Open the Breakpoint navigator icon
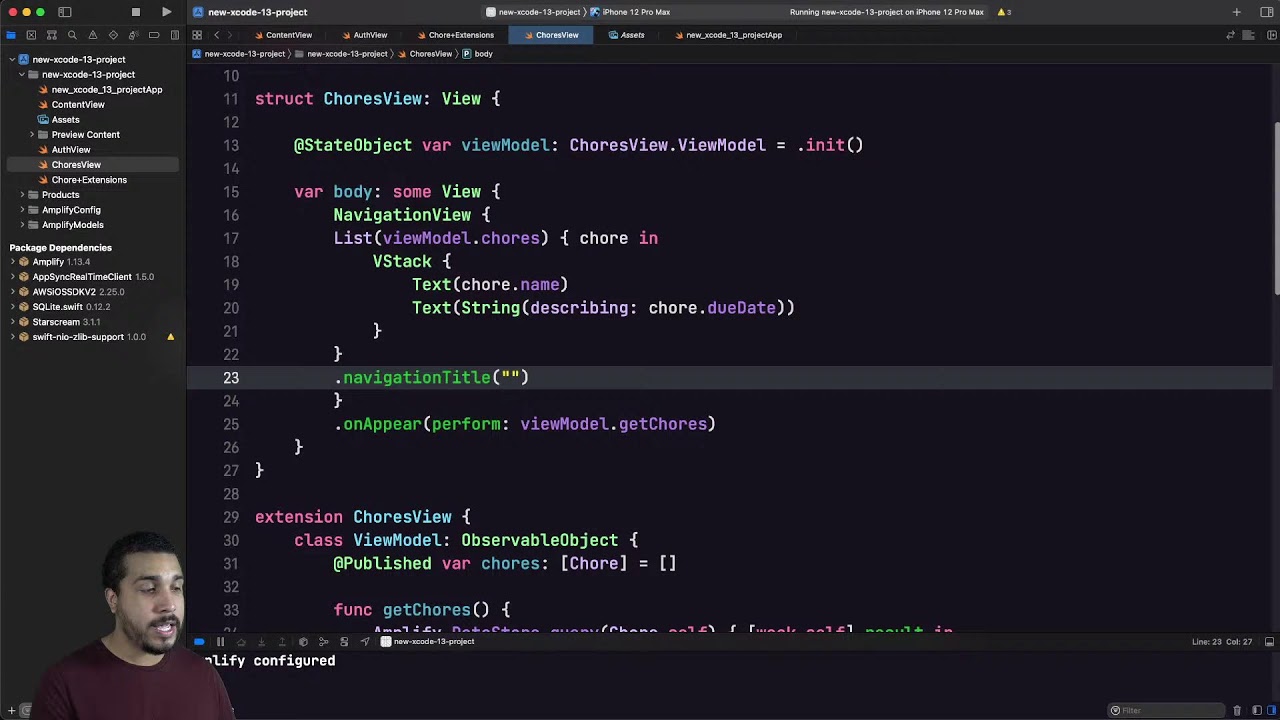This screenshot has height=720, width=1280. tap(154, 35)
